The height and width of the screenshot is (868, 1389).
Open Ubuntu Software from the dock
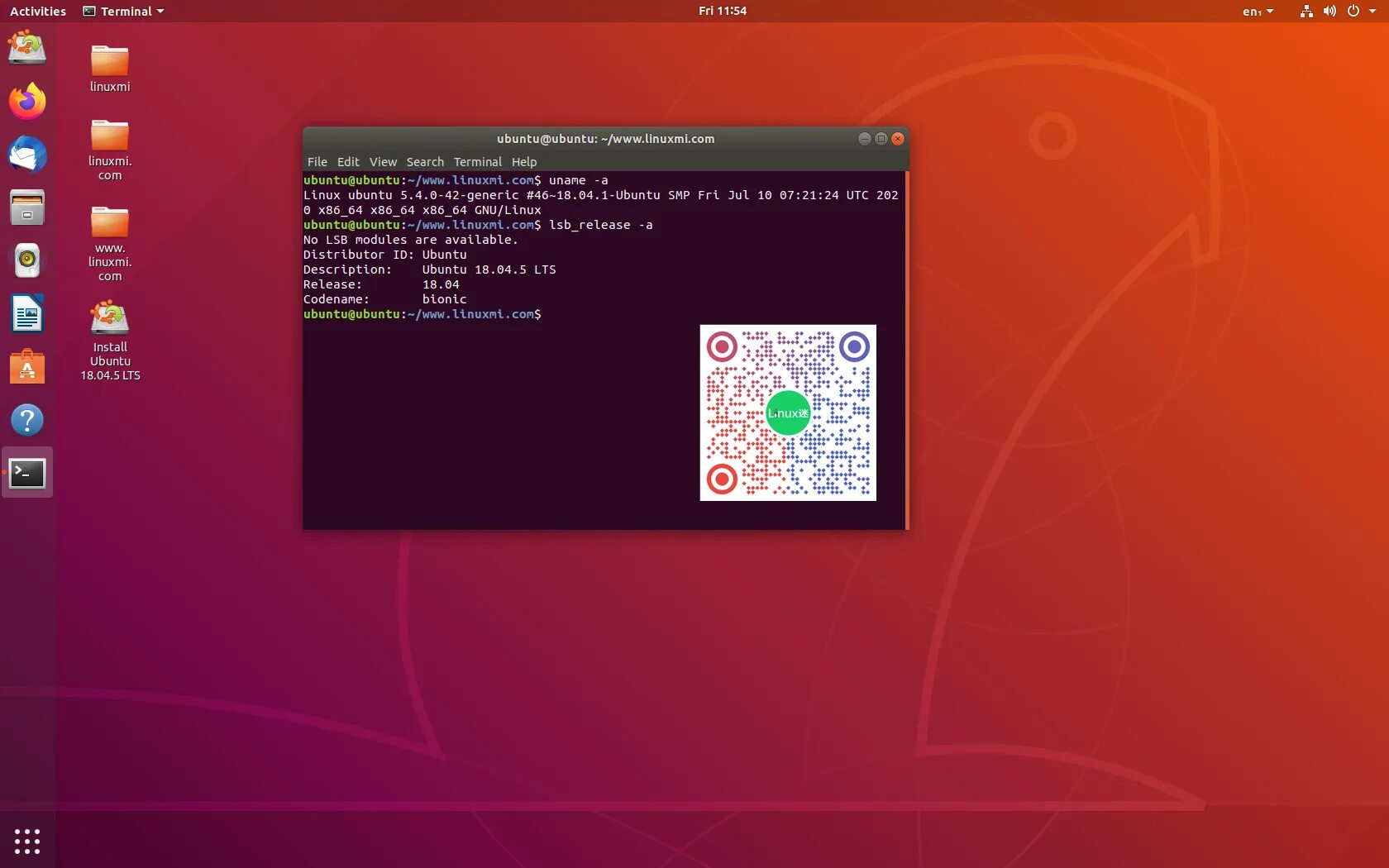coord(27,367)
